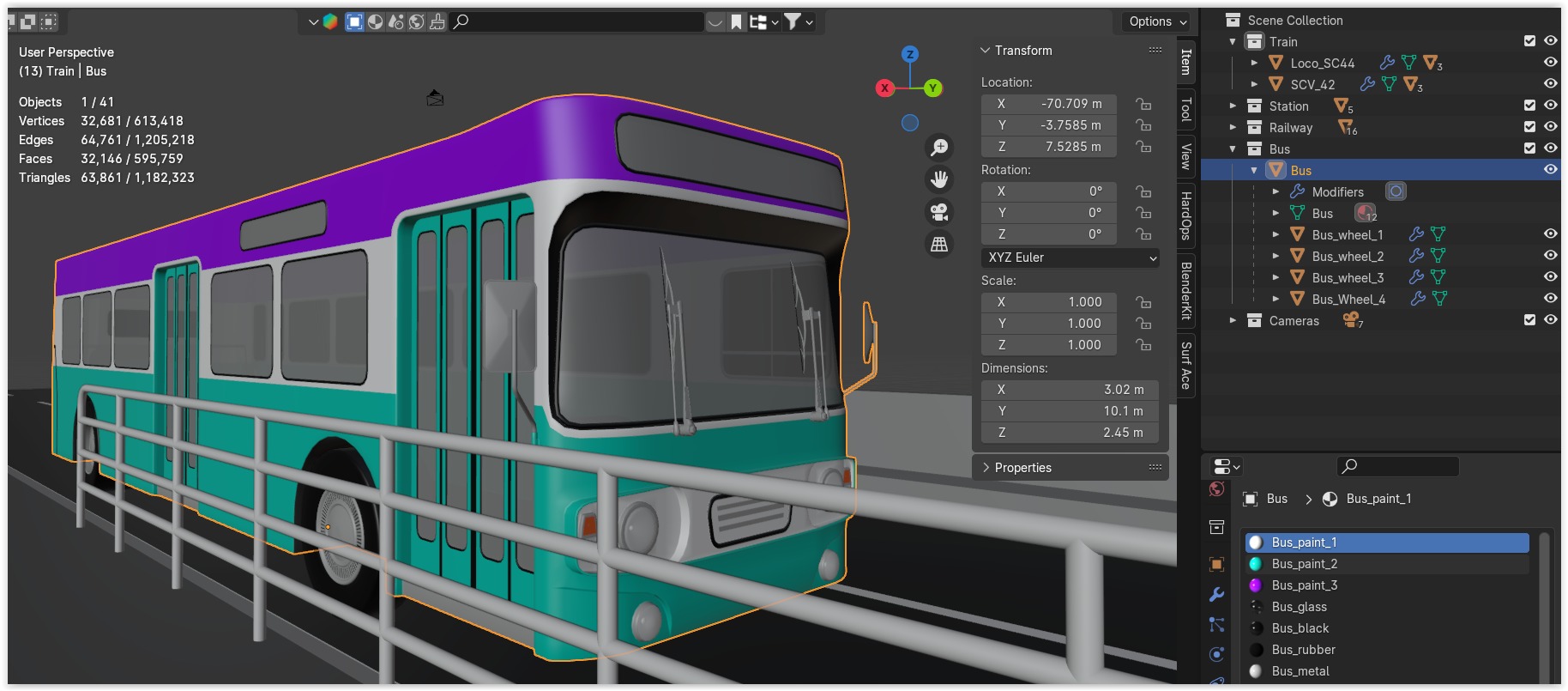
Task: Lock the Location X axis
Action: pyautogui.click(x=1143, y=104)
